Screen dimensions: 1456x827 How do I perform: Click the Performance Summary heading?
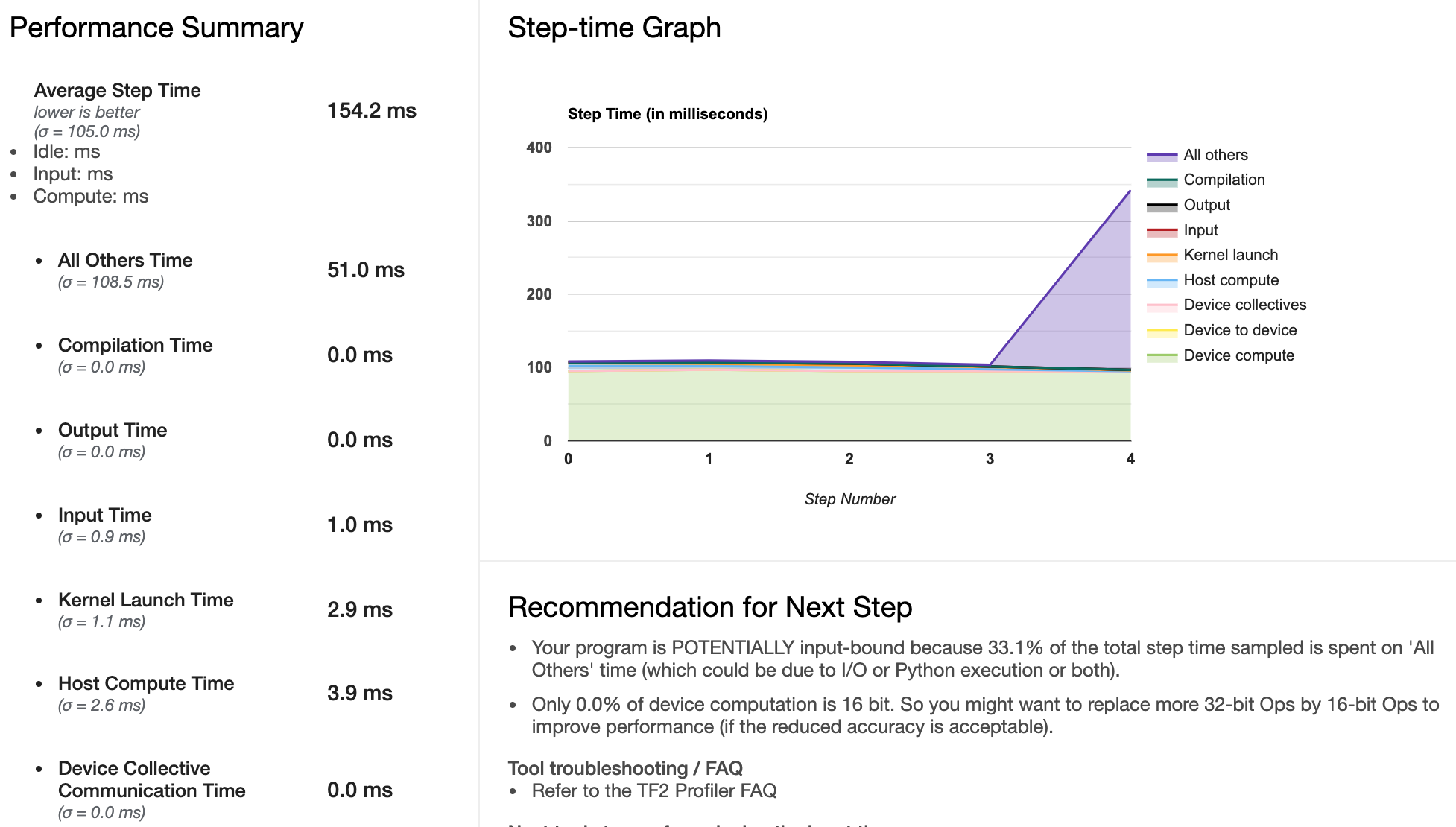point(156,28)
